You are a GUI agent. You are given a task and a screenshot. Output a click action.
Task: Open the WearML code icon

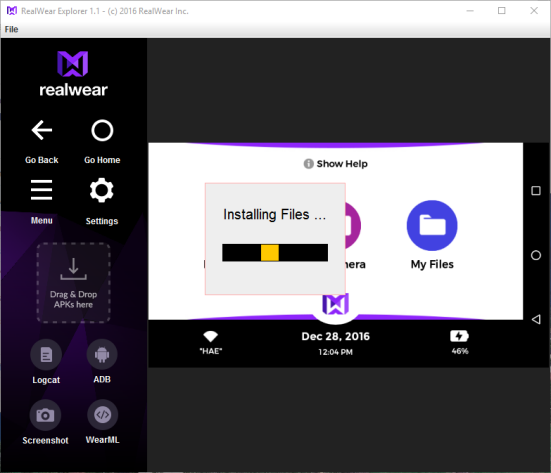[102, 415]
